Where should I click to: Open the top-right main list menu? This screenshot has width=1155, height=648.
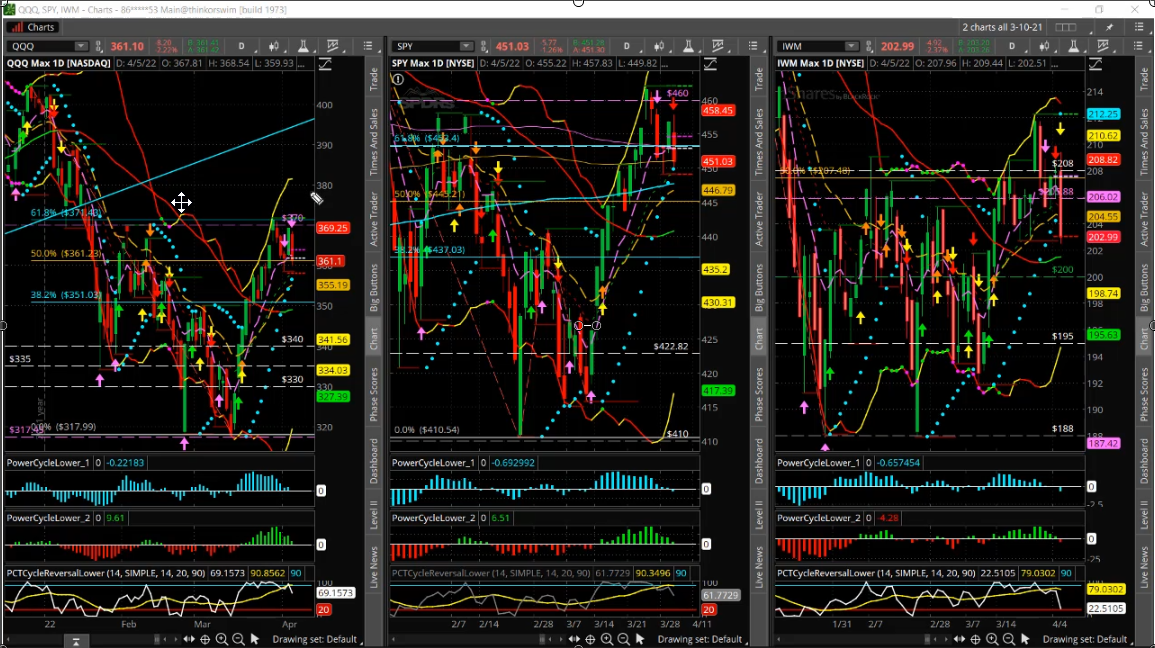pos(1139,27)
